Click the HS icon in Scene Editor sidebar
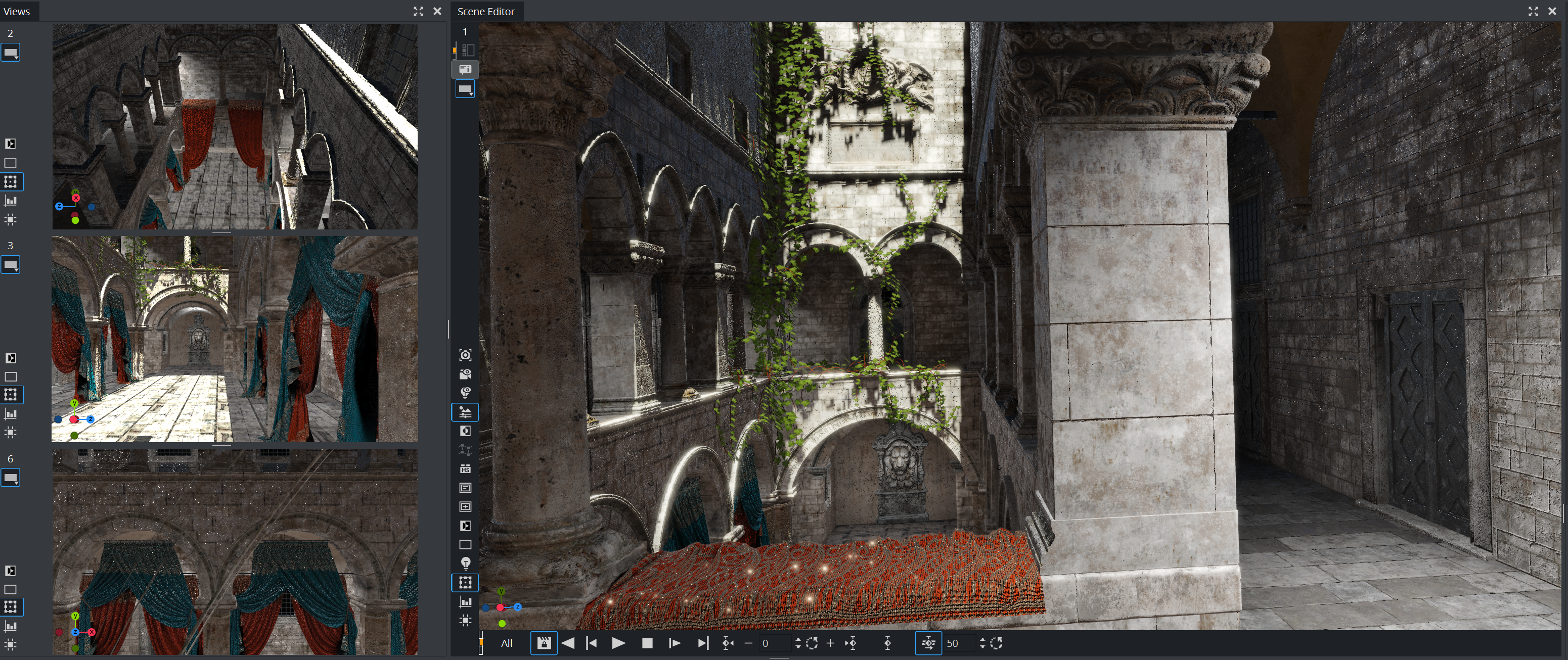The width and height of the screenshot is (1568, 660). [465, 469]
